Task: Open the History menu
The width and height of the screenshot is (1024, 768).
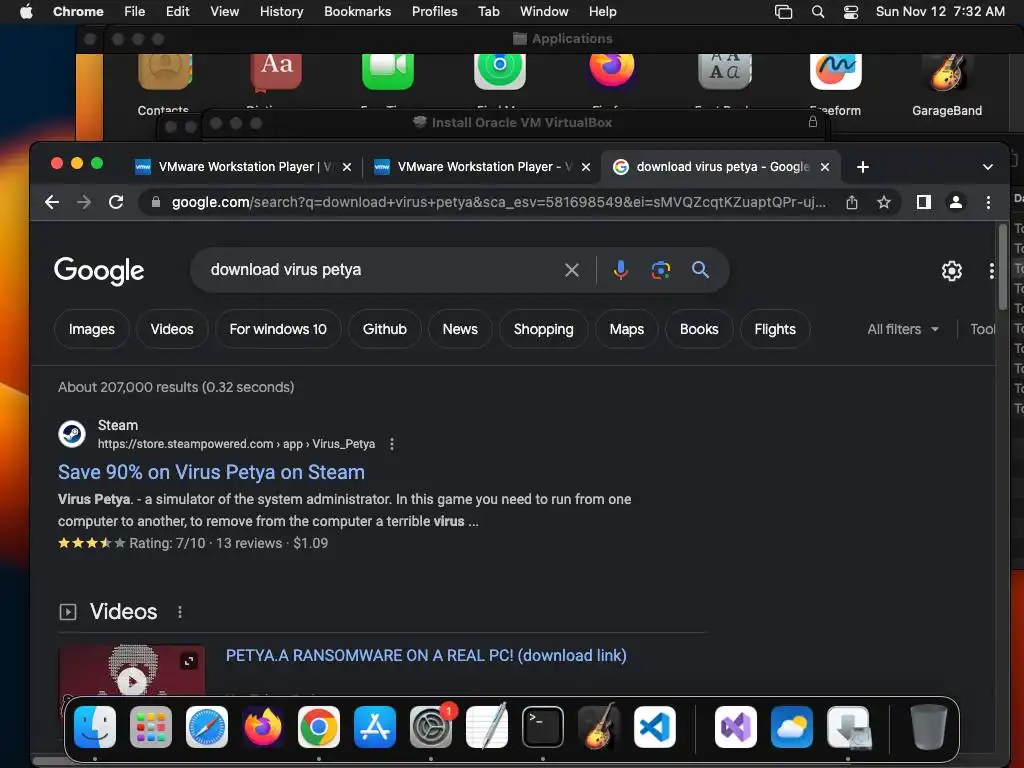Action: (x=281, y=12)
